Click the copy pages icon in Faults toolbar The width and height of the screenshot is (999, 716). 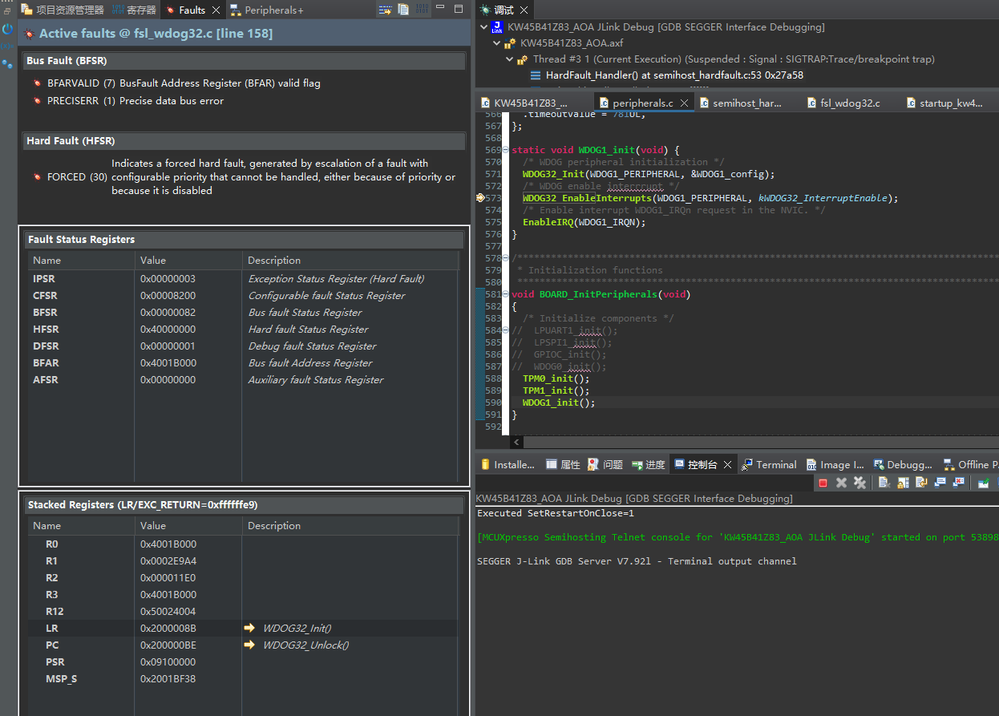point(403,10)
